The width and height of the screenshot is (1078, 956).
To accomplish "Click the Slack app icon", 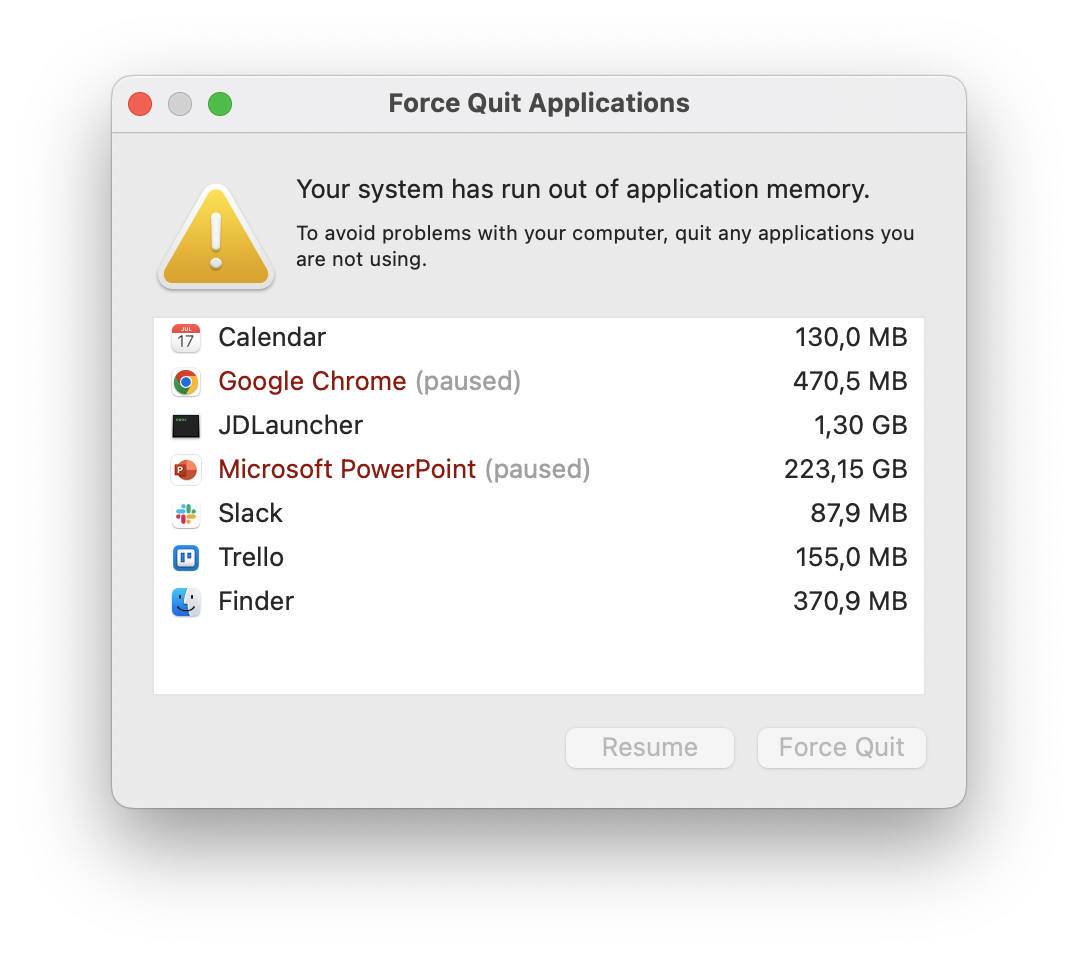I will tap(186, 514).
